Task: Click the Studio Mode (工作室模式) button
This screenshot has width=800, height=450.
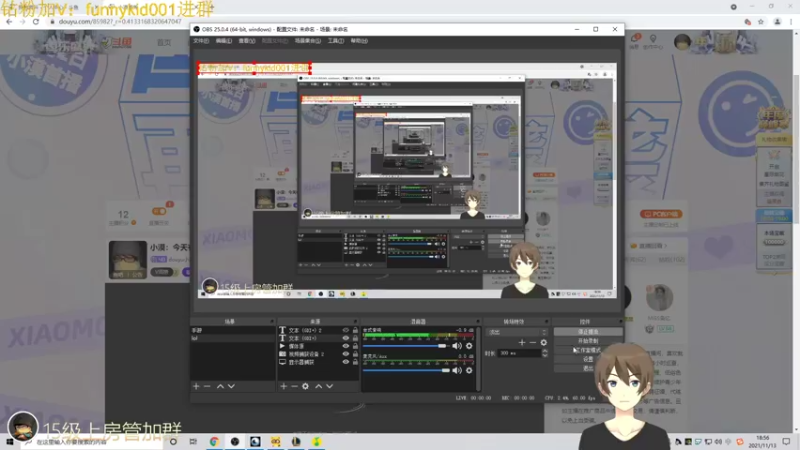Action: (588, 350)
